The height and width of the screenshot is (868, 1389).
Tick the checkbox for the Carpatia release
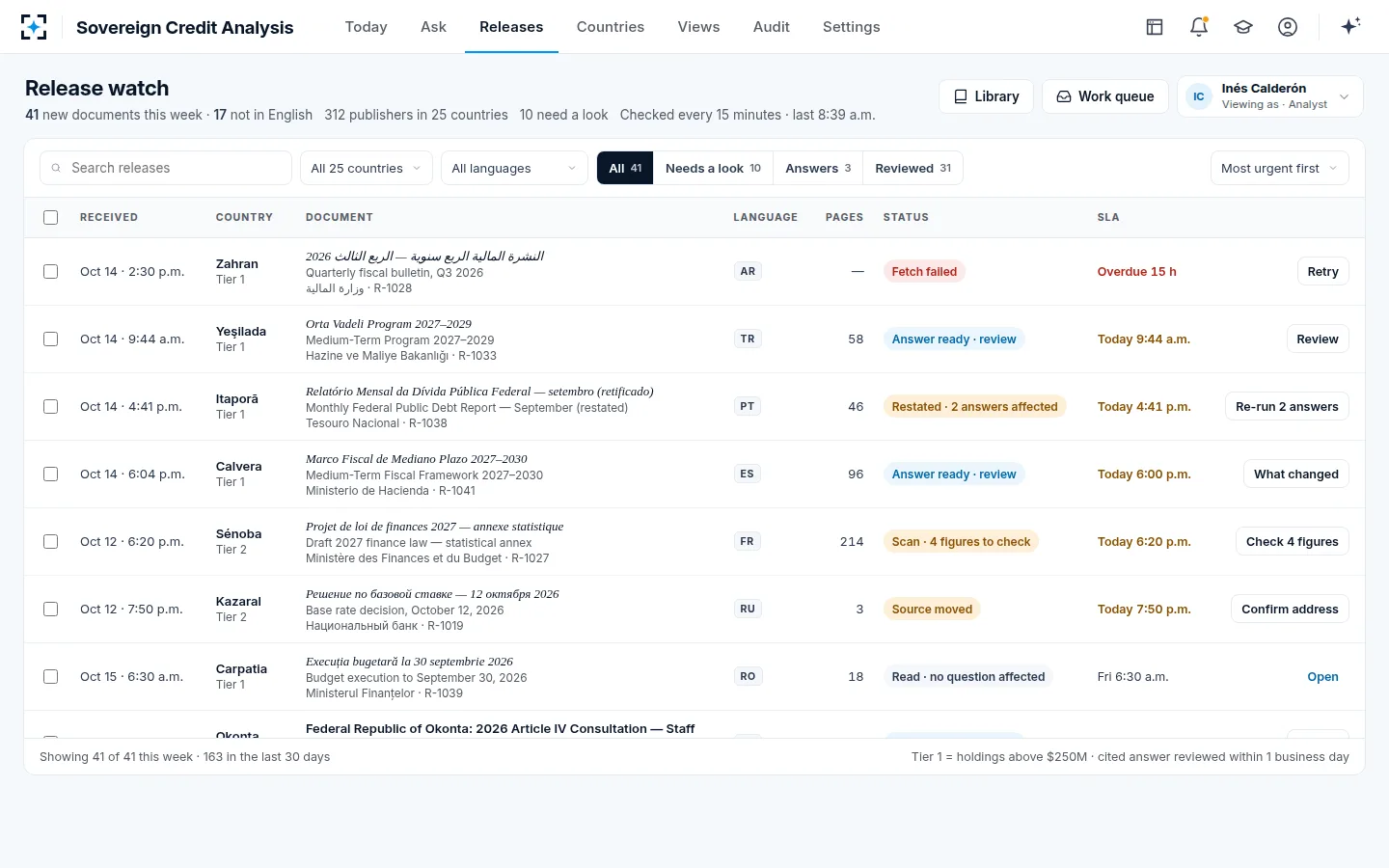51,676
